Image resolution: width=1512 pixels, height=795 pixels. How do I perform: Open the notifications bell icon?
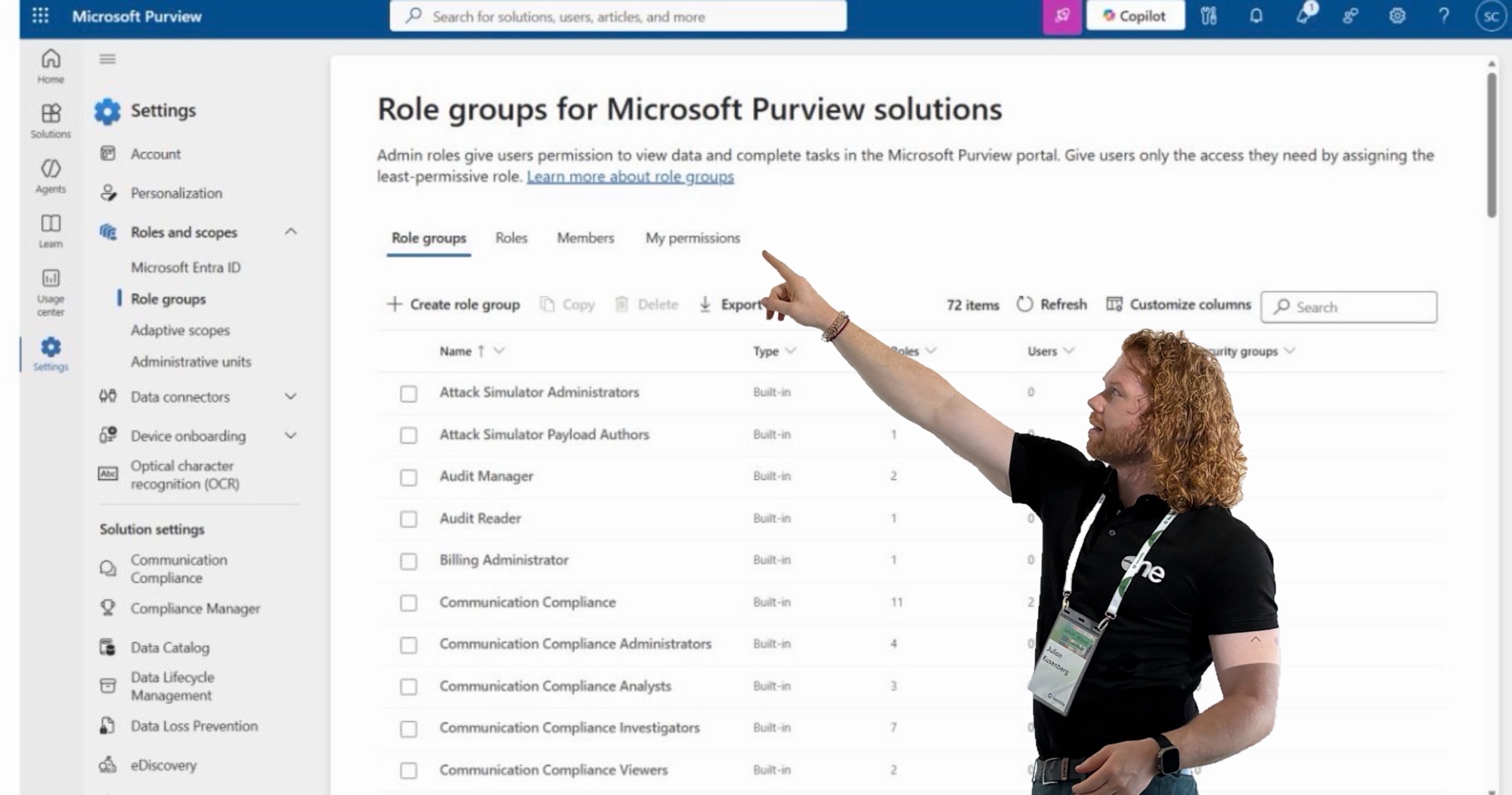point(1256,16)
